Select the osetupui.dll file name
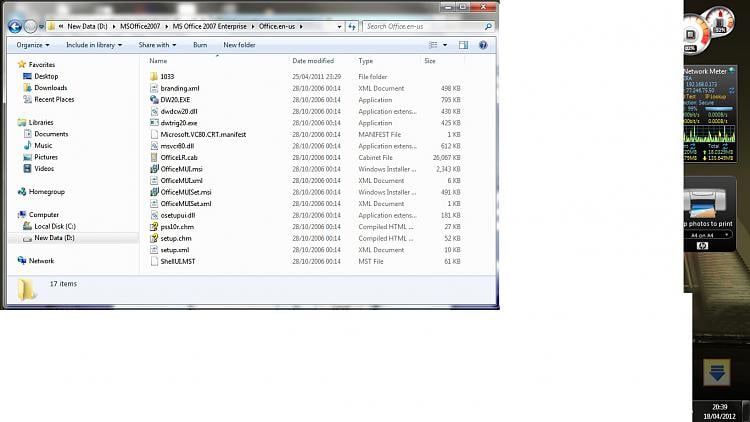750x422 pixels. pos(178,215)
